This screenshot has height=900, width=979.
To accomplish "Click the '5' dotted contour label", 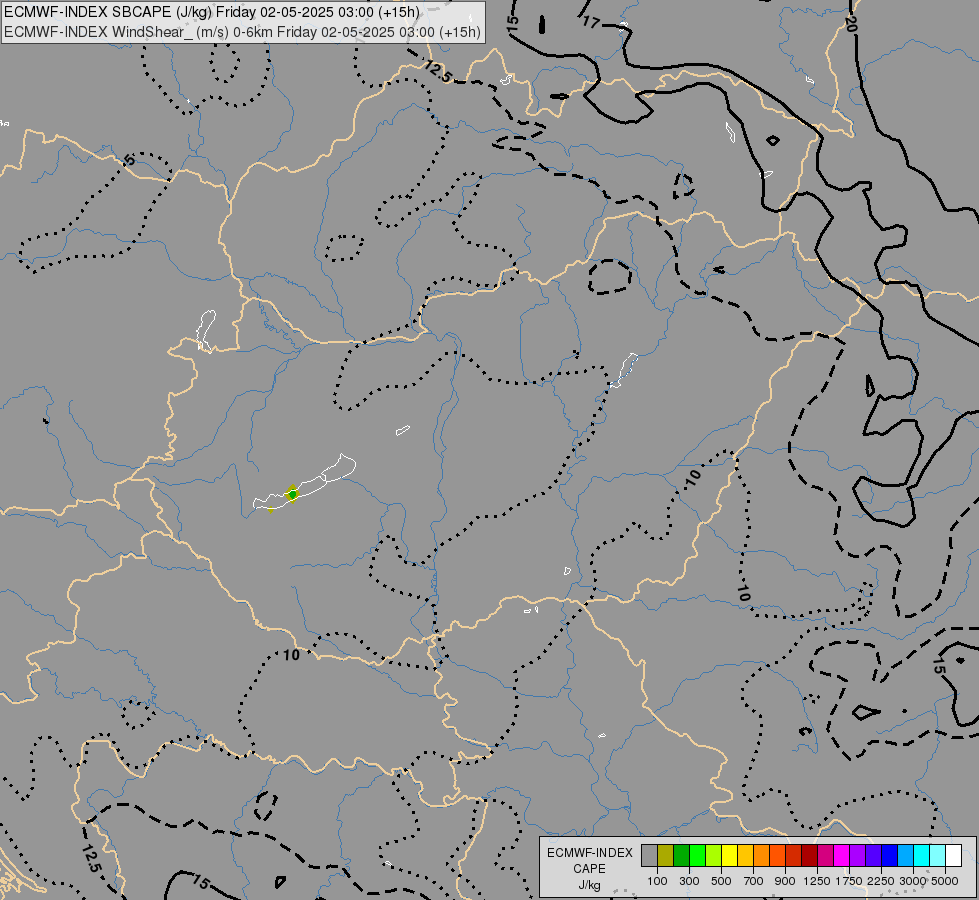I will (129, 161).
